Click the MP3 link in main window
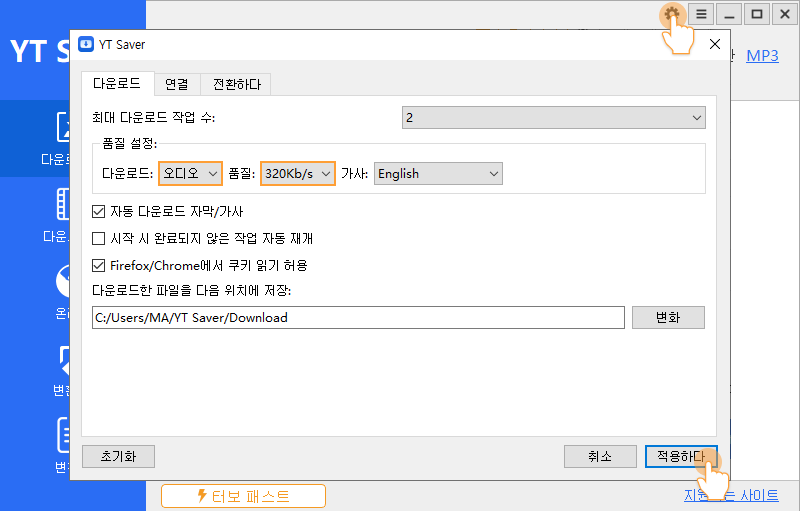 click(x=762, y=56)
